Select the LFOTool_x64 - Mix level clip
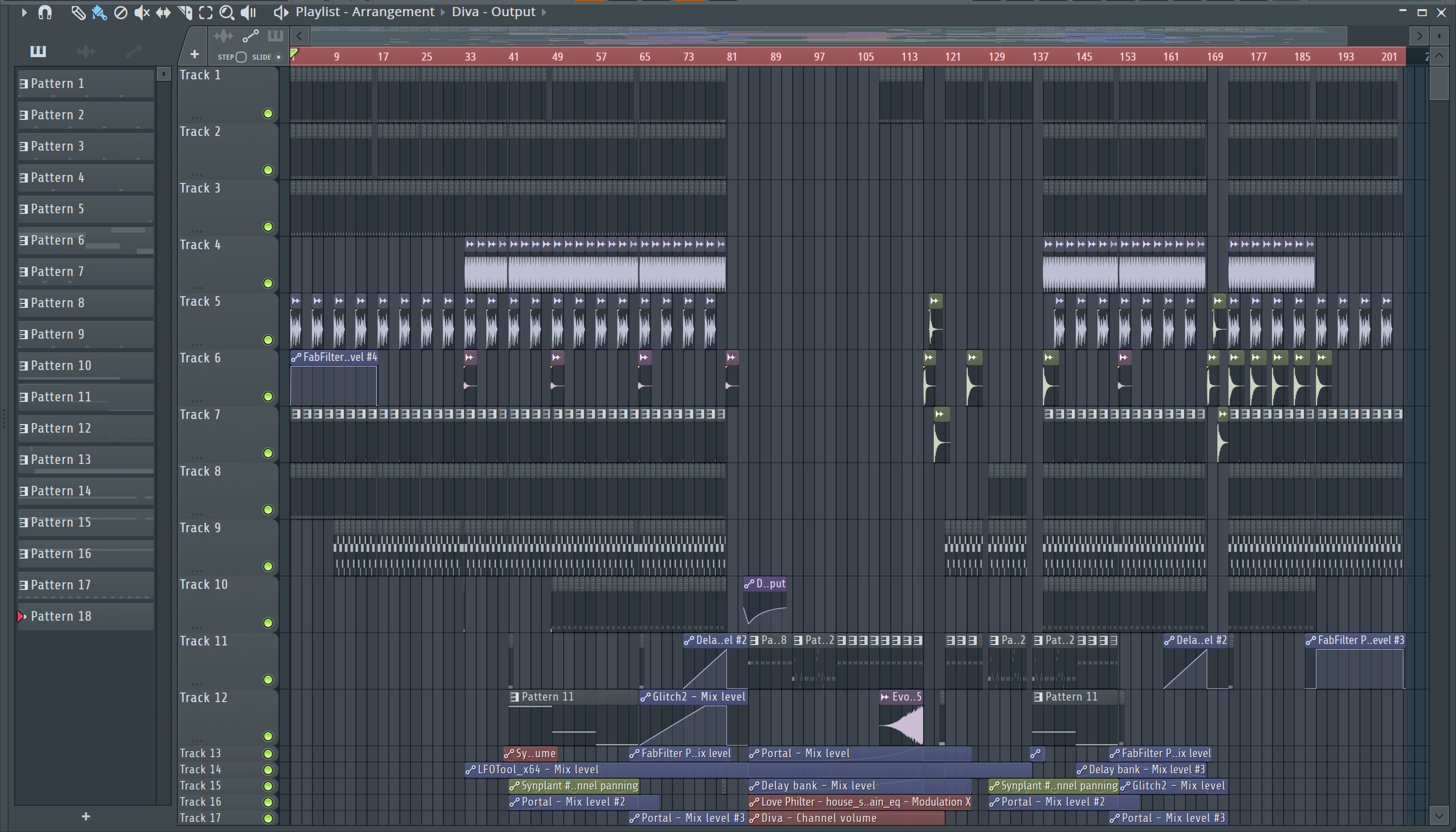This screenshot has height=832, width=1456. tap(749, 770)
